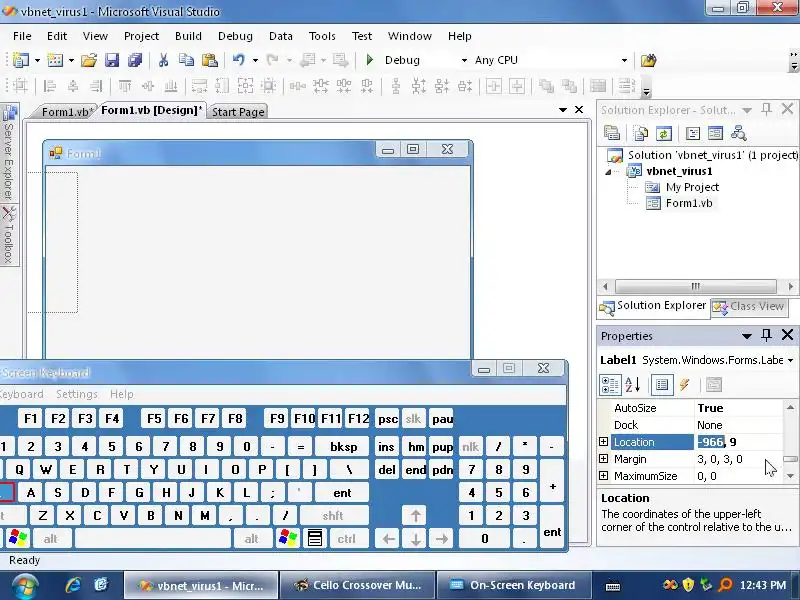Open the document tabs list dropdown arrow
This screenshot has height=600, width=800.
coord(563,110)
